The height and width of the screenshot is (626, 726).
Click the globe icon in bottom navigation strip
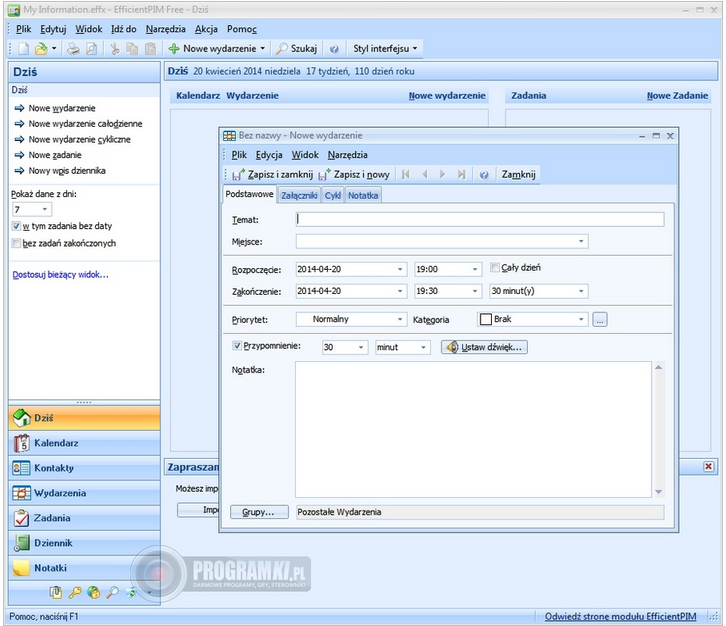[x=94, y=592]
